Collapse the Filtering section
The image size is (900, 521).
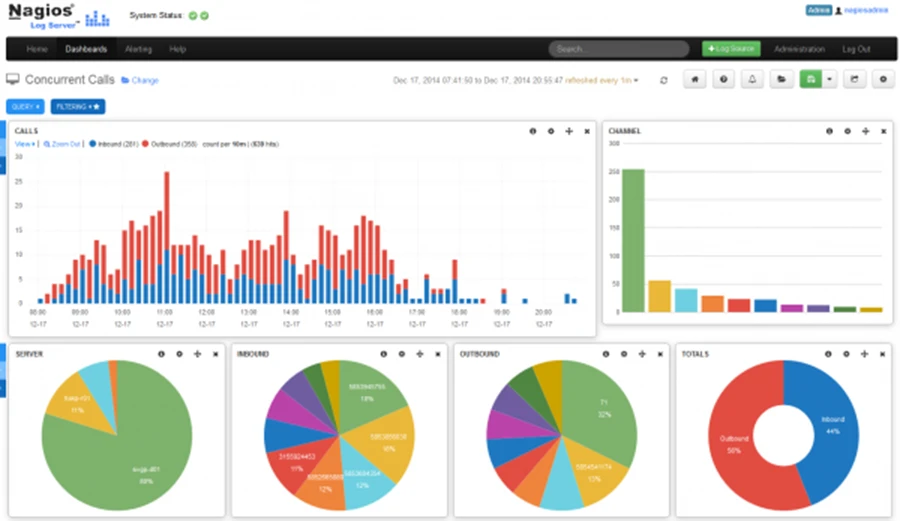tap(78, 106)
